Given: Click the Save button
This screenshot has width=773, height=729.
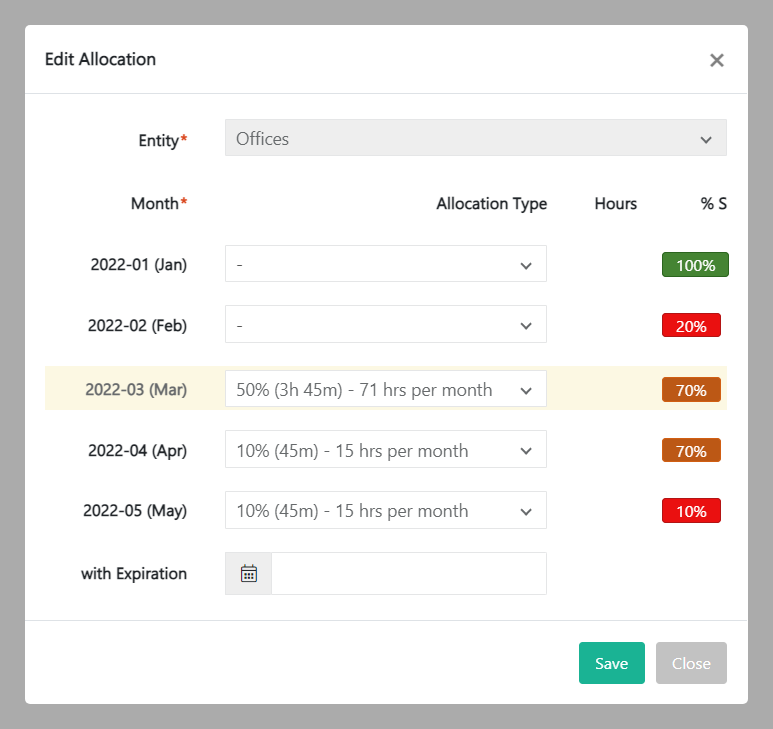Looking at the screenshot, I should [611, 663].
